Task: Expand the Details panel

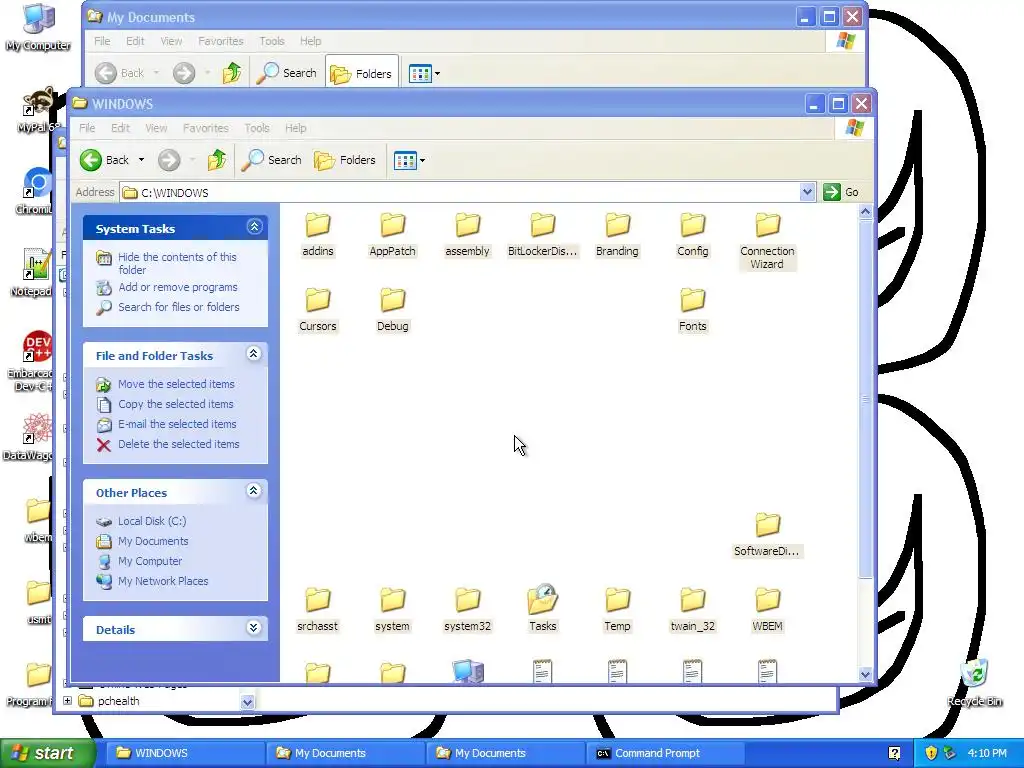Action: [254, 628]
